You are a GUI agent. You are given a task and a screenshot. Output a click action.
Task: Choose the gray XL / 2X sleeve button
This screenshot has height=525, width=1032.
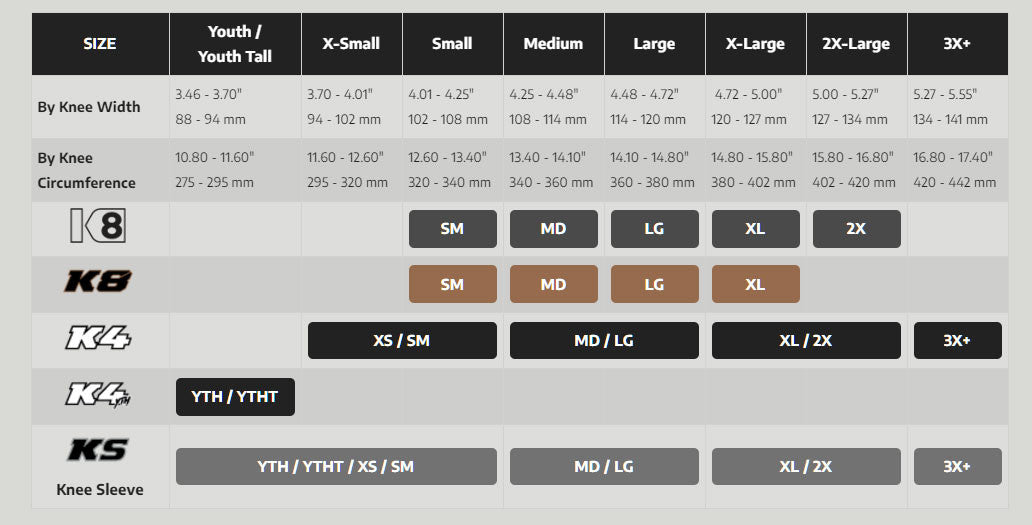[806, 466]
